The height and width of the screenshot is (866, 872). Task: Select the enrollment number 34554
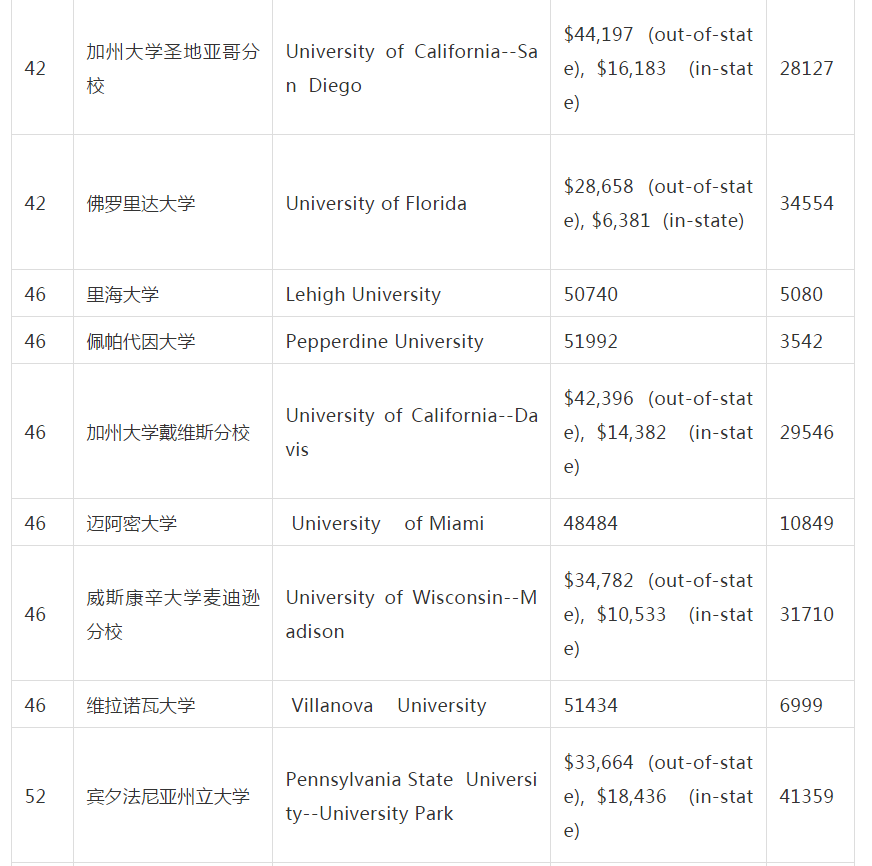(x=807, y=203)
